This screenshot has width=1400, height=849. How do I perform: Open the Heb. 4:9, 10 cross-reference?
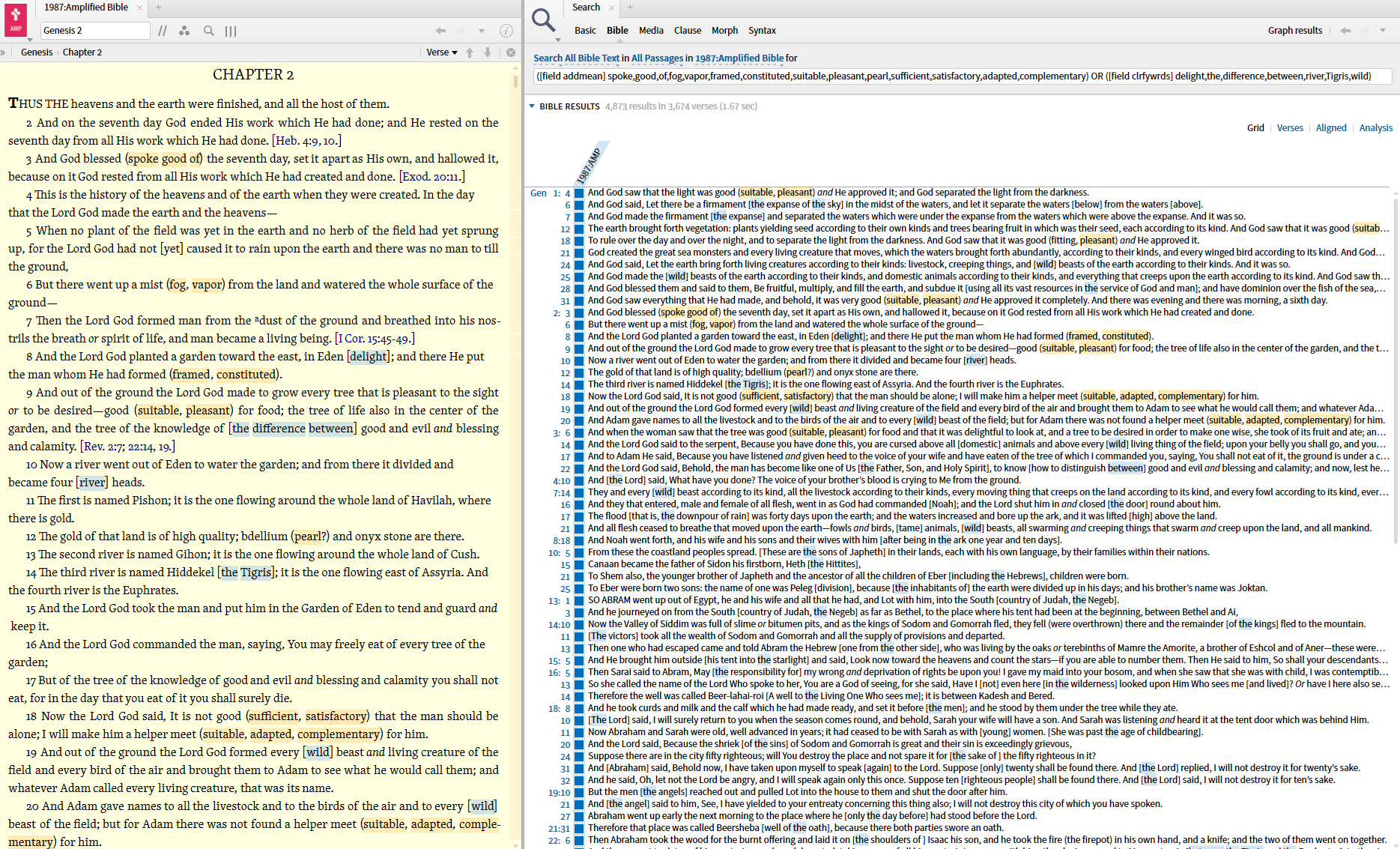307,140
